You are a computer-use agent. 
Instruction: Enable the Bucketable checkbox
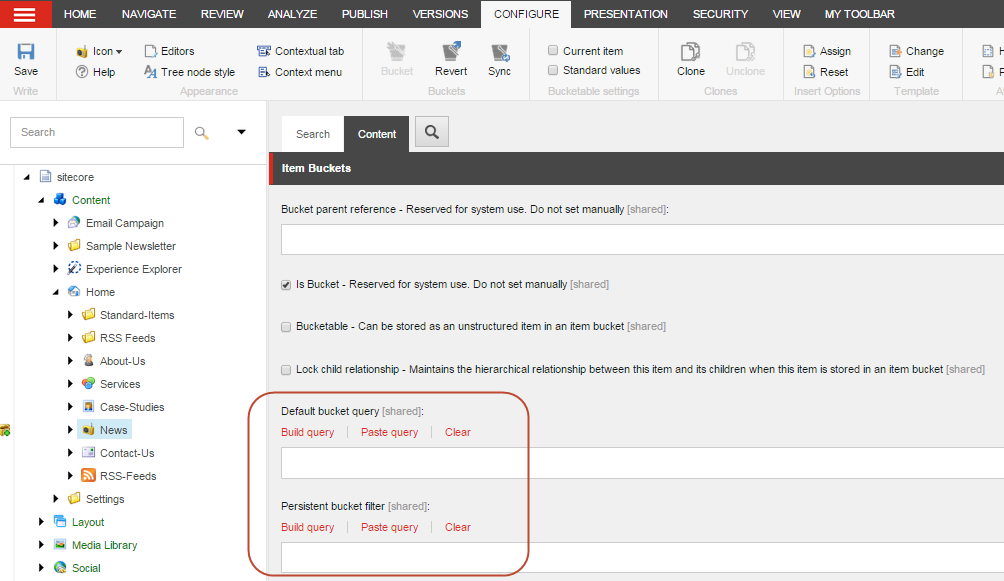pos(285,326)
